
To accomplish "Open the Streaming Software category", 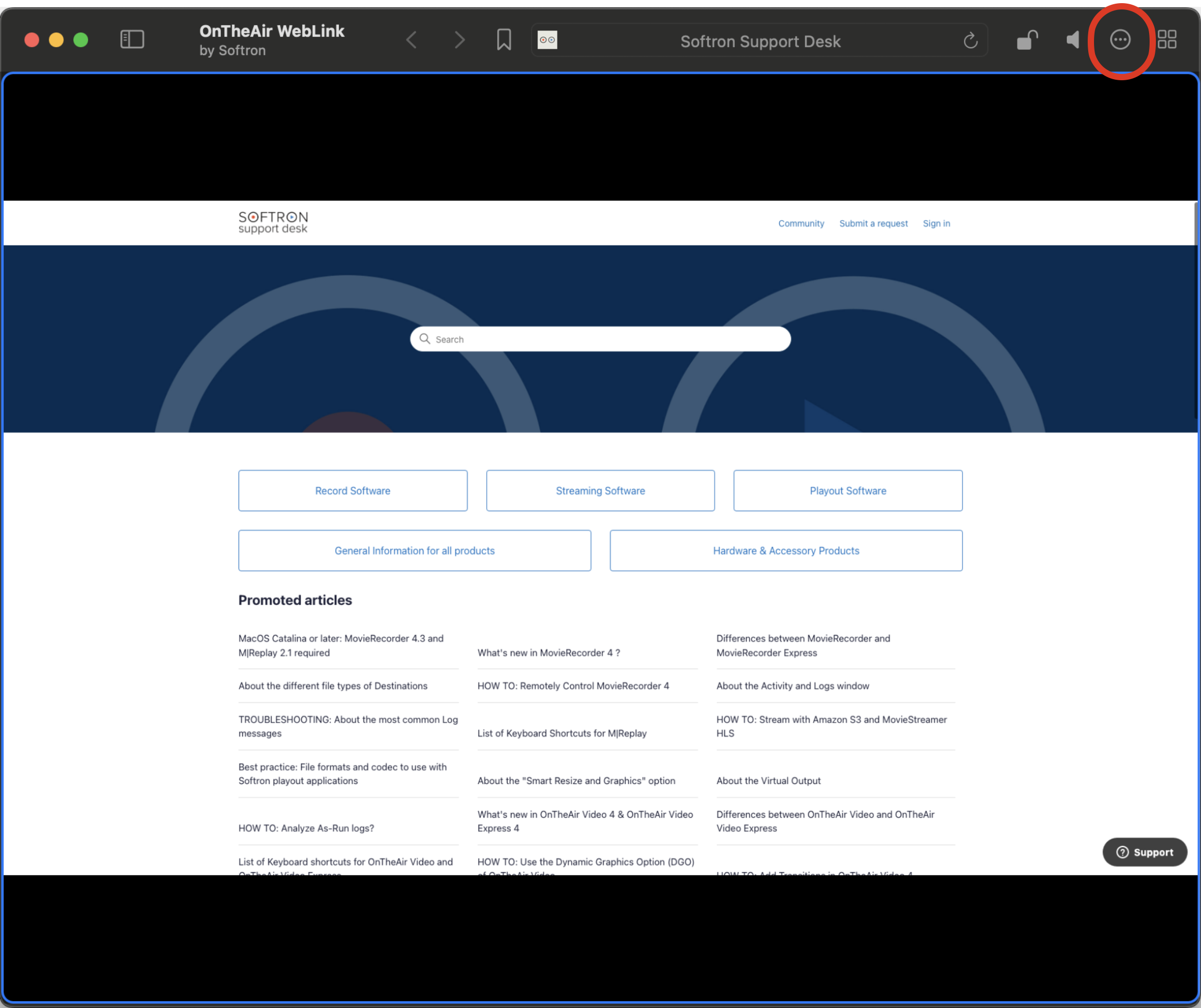I will [600, 491].
